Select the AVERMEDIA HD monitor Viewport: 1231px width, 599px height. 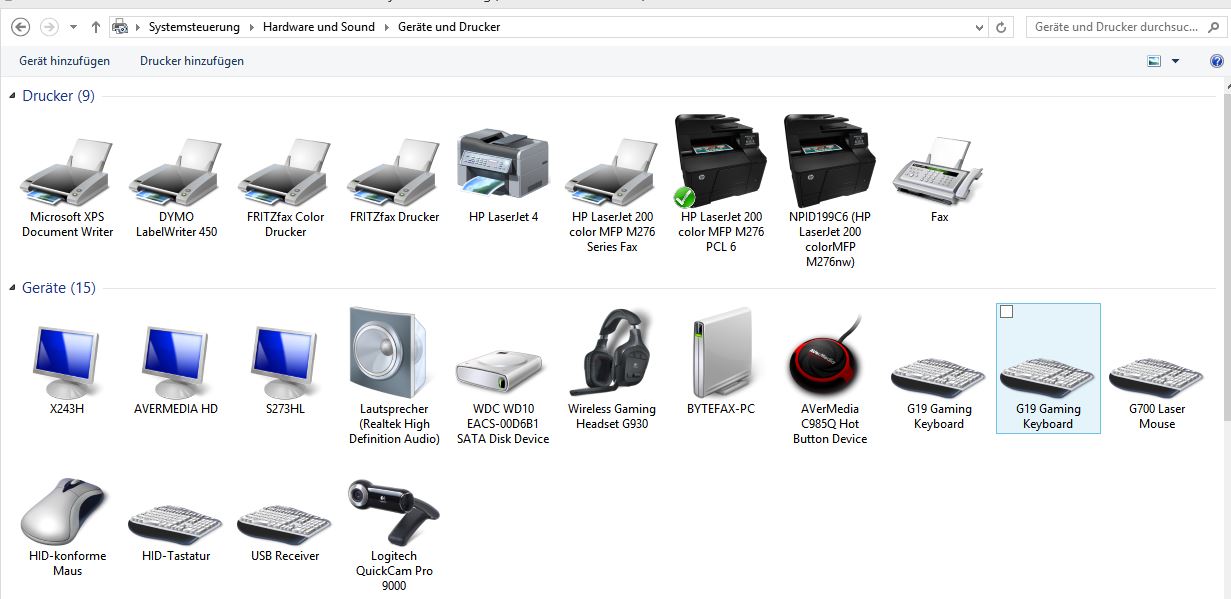[176, 370]
